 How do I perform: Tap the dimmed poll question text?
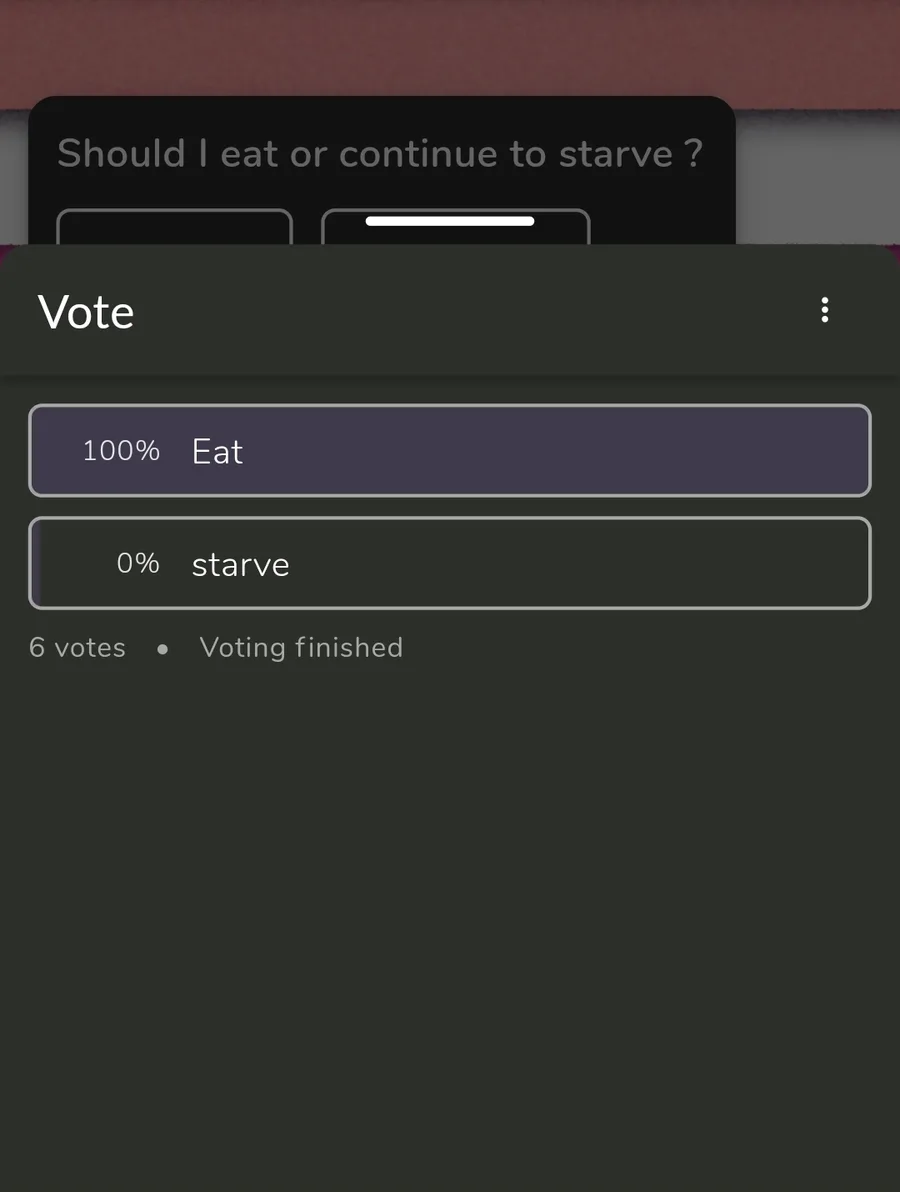pos(380,154)
